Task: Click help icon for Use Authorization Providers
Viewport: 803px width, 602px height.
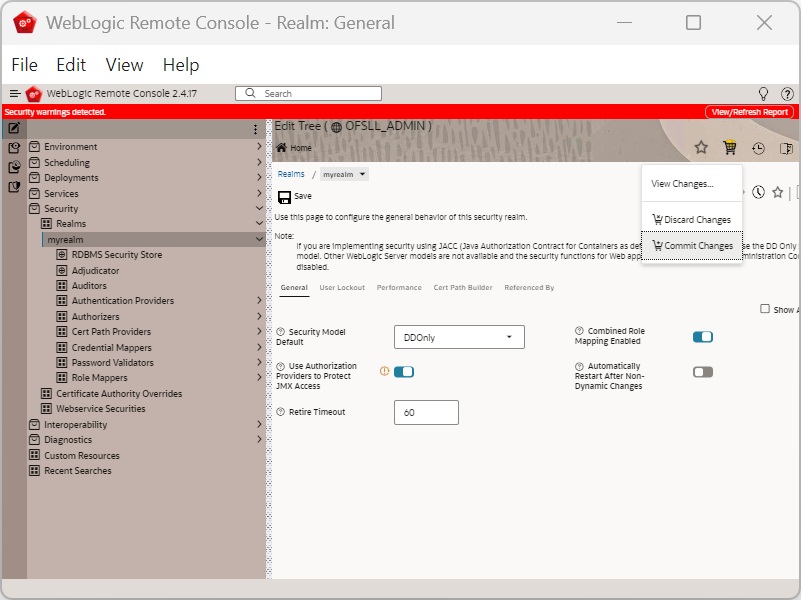Action: tap(281, 367)
